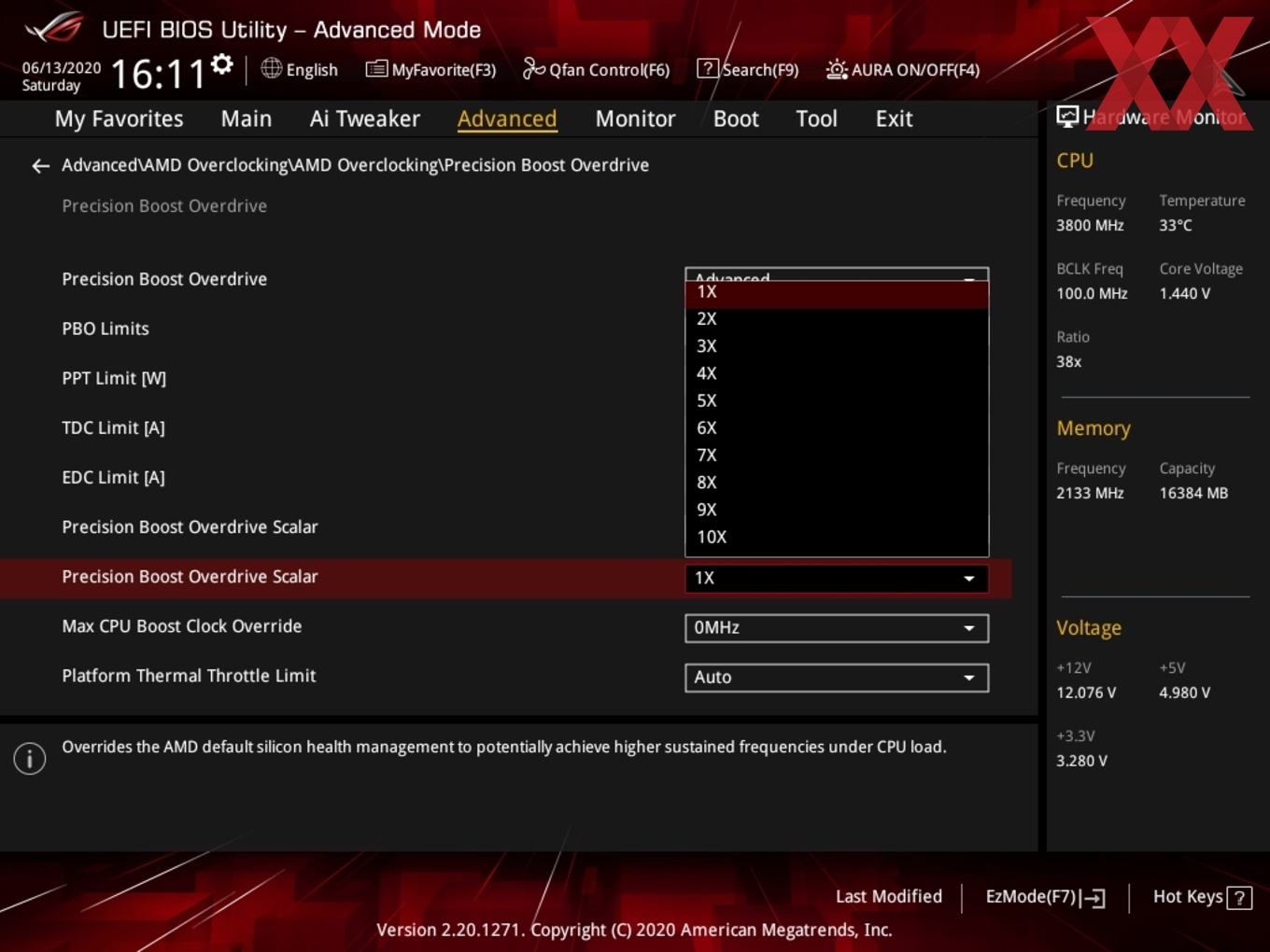The height and width of the screenshot is (952, 1270).
Task: Open the Boot tab
Action: 736,119
